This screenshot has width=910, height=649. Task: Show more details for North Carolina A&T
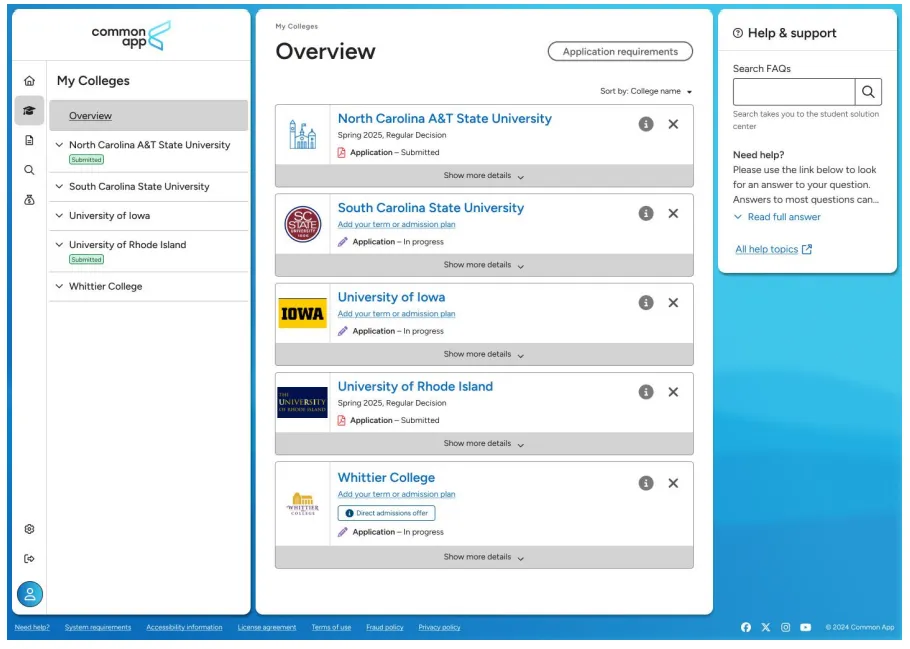click(484, 175)
